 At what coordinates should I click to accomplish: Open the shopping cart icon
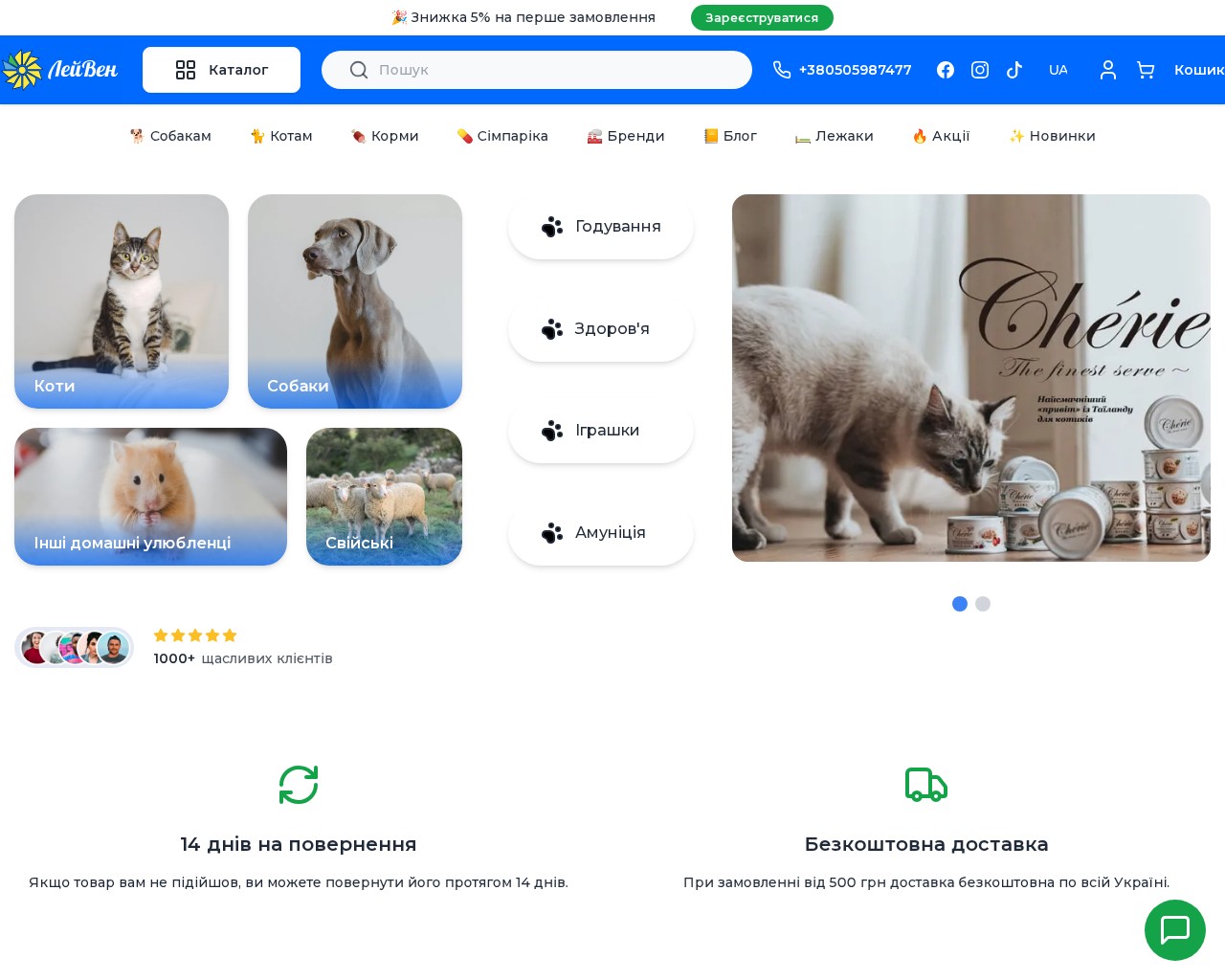pos(1146,70)
